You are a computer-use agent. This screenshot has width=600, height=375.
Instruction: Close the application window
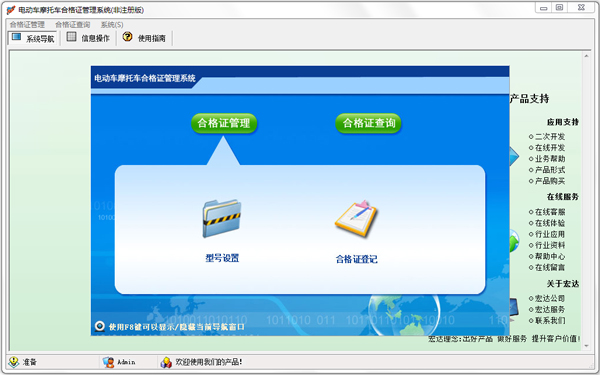point(581,8)
